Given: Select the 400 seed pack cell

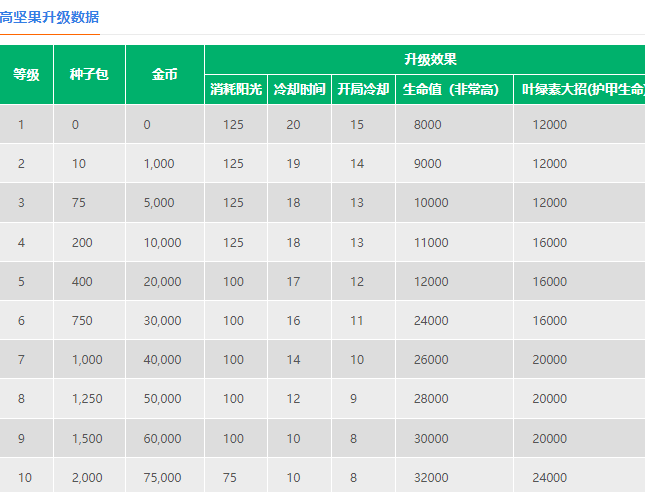Looking at the screenshot, I should tap(89, 281).
